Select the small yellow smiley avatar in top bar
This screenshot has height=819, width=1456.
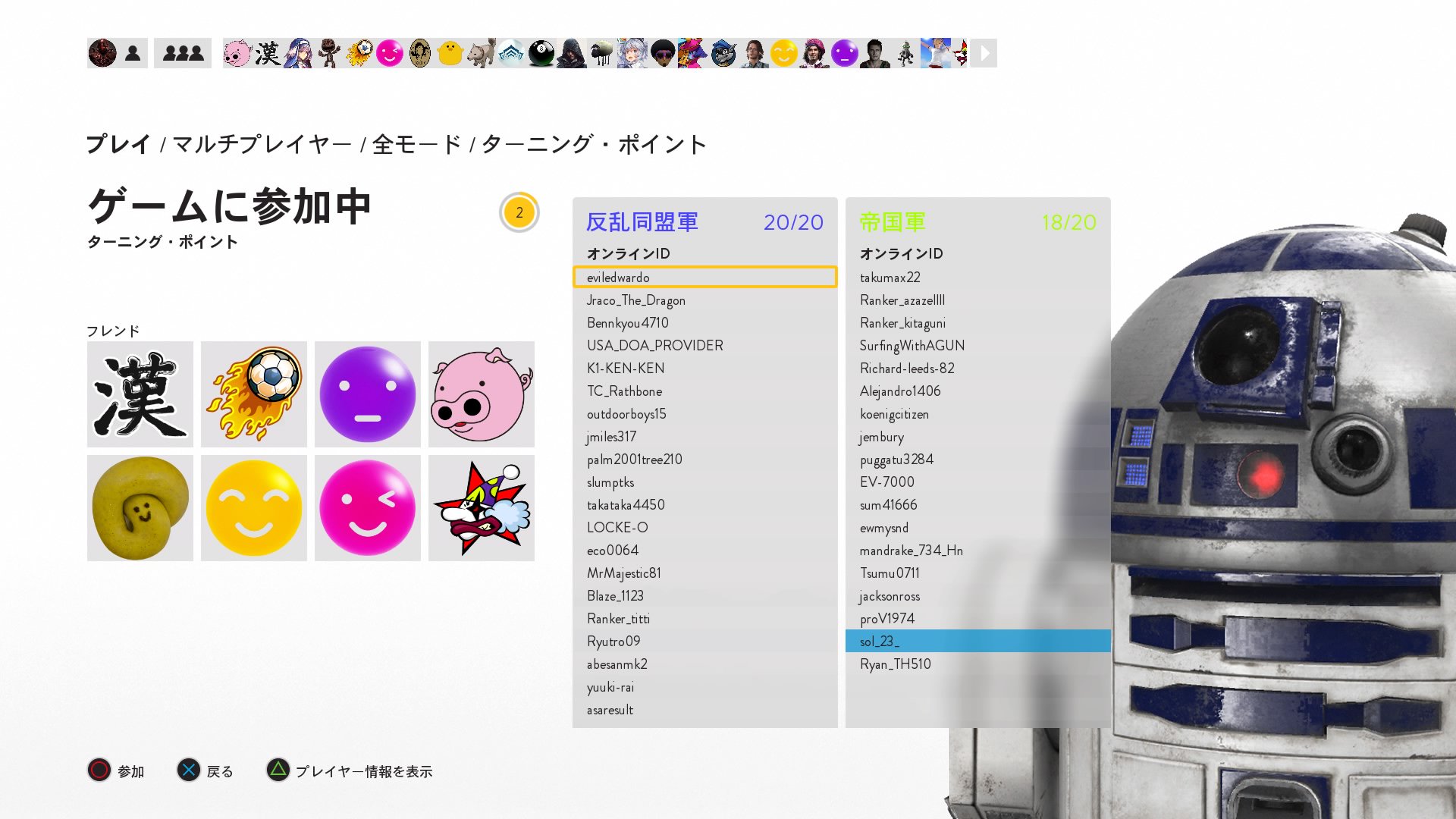click(x=783, y=53)
